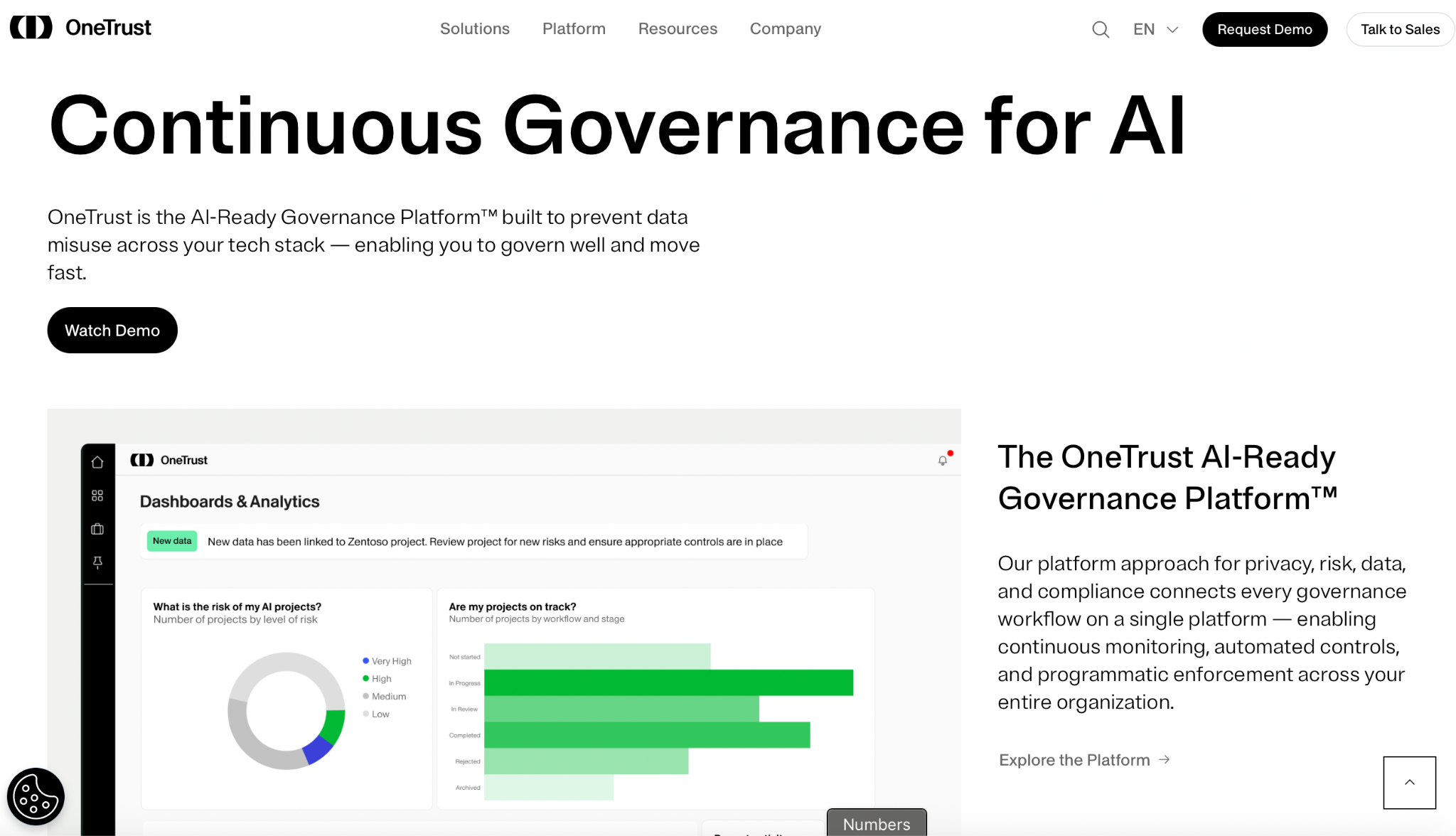This screenshot has height=836, width=1456.
Task: Click the arrow beside Explore the Platform
Action: pos(1164,759)
